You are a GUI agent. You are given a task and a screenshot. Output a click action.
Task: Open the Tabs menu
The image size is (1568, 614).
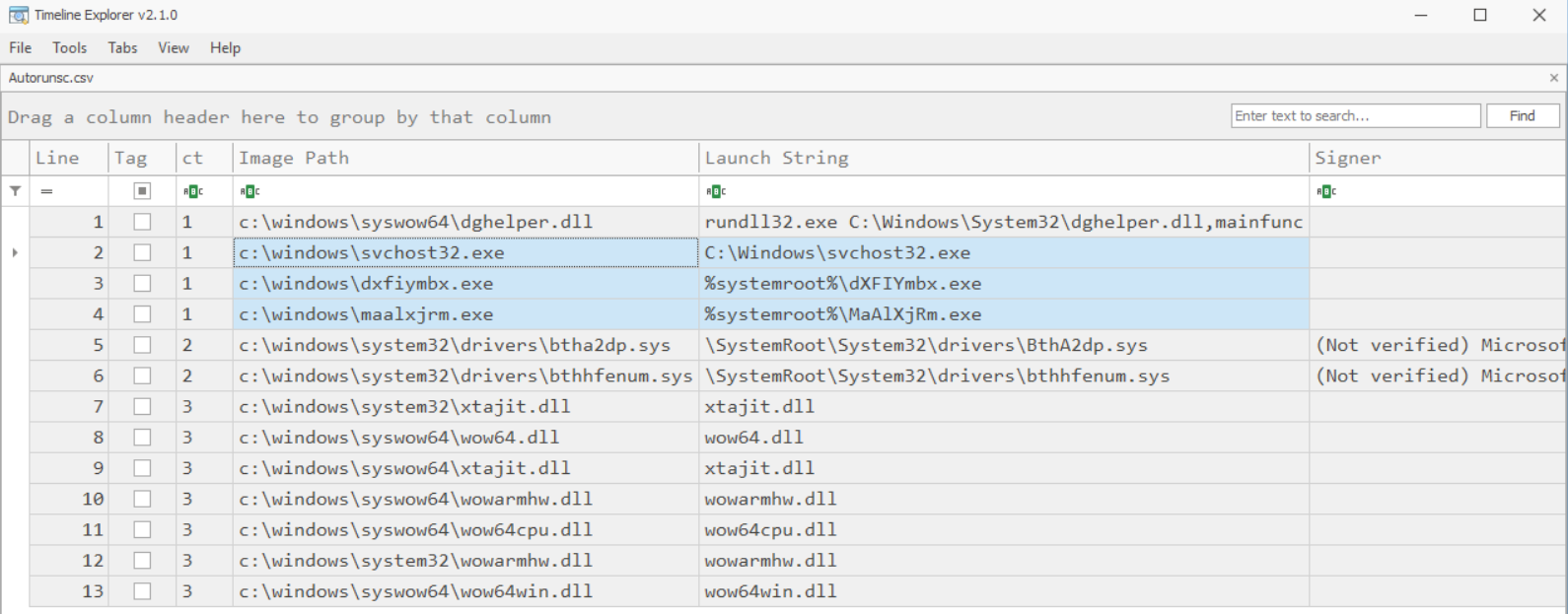coord(122,47)
